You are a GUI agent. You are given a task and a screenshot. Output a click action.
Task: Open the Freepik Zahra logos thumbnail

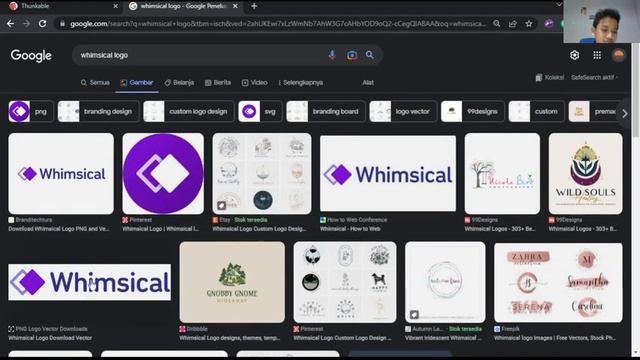558,282
